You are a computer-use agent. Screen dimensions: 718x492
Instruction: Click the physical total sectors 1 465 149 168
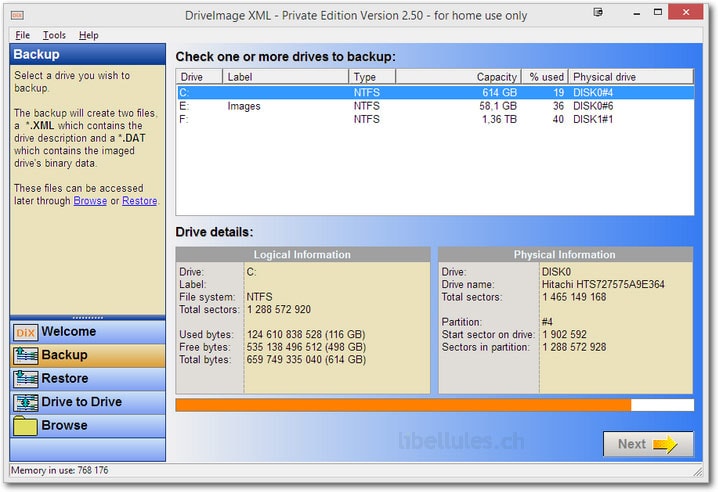[x=574, y=297]
